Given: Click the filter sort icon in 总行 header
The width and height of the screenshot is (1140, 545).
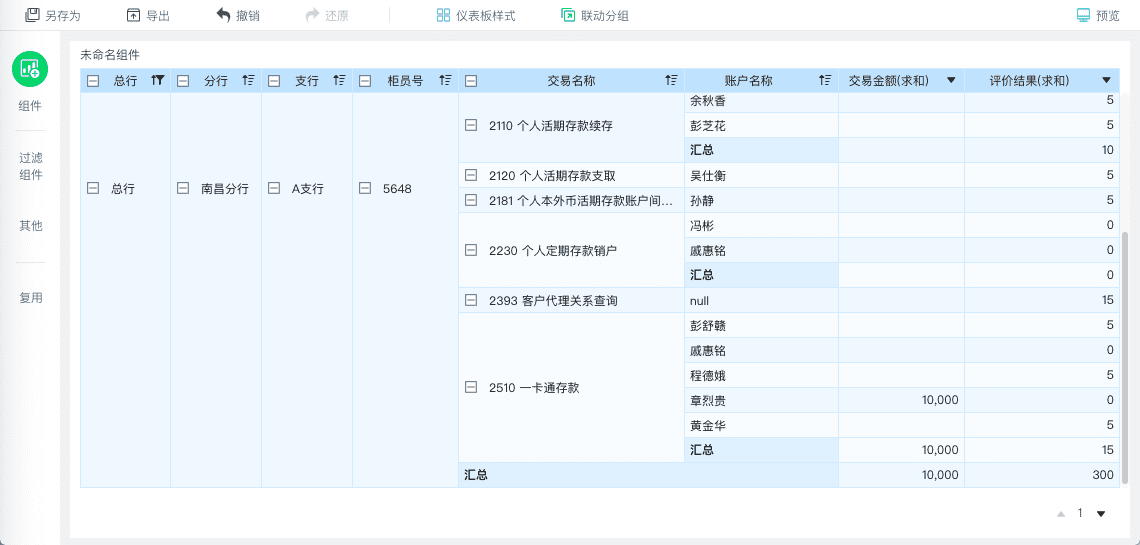Looking at the screenshot, I should (x=157, y=81).
